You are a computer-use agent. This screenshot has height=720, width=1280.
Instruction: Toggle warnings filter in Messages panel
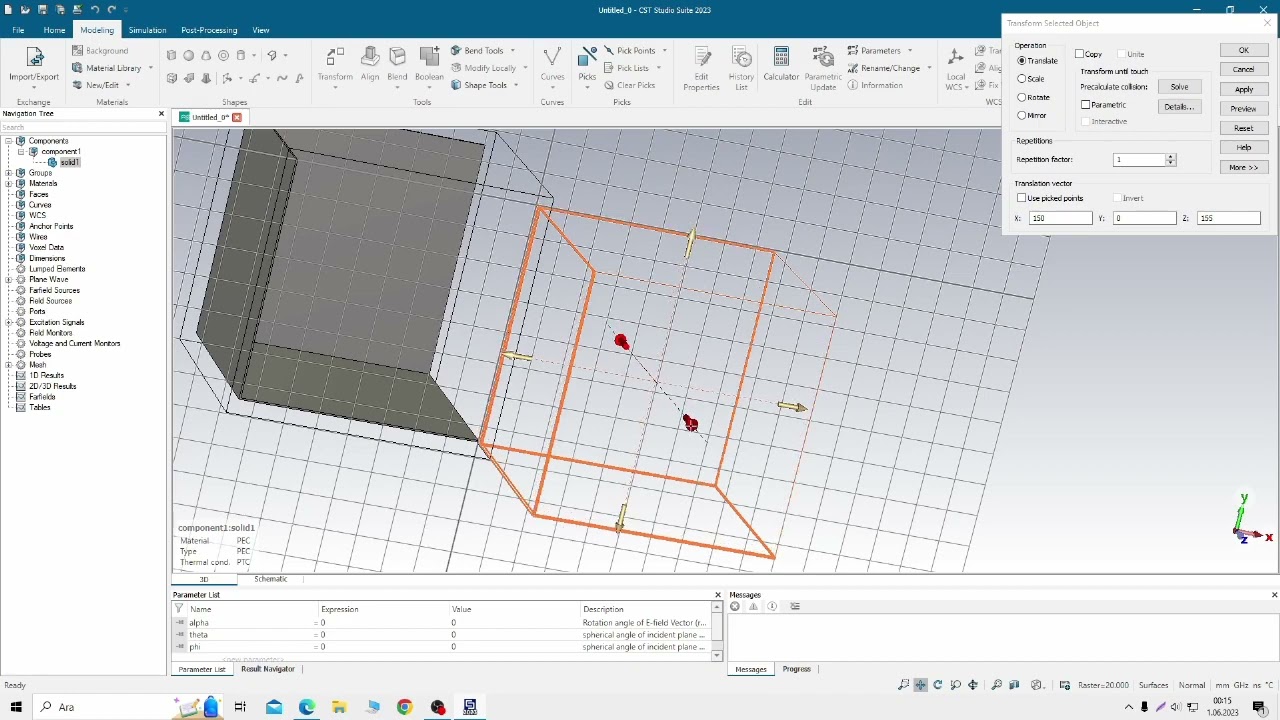click(x=754, y=606)
